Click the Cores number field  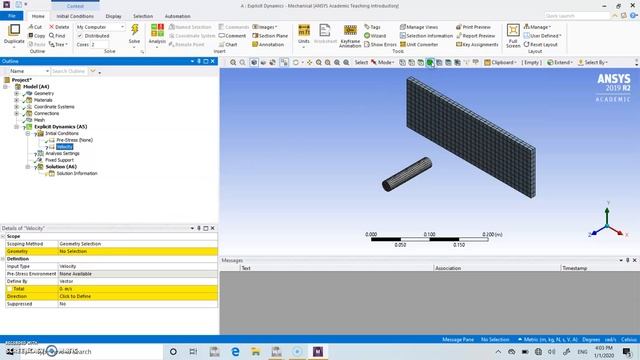pos(100,44)
